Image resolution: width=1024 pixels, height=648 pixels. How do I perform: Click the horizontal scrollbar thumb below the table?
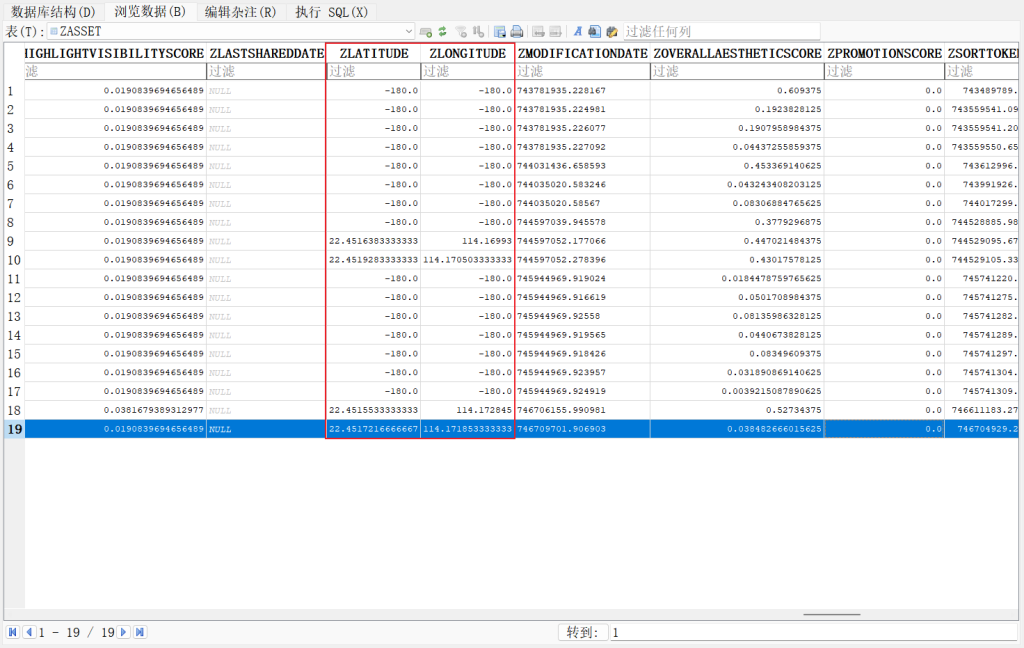831,615
